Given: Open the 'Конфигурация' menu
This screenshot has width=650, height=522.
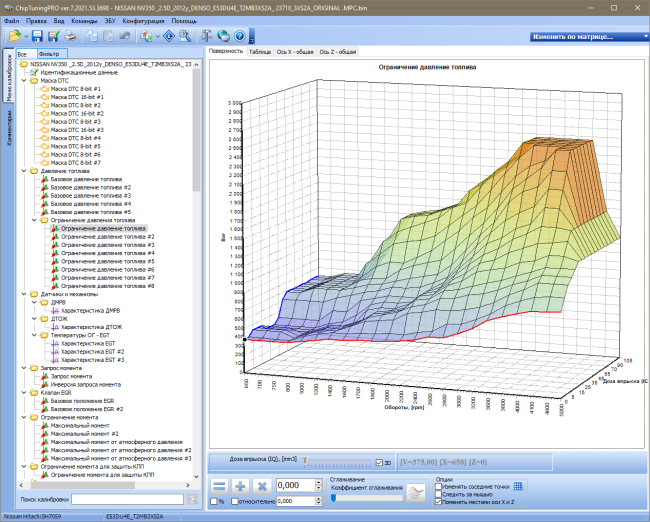Looking at the screenshot, I should click(143, 21).
